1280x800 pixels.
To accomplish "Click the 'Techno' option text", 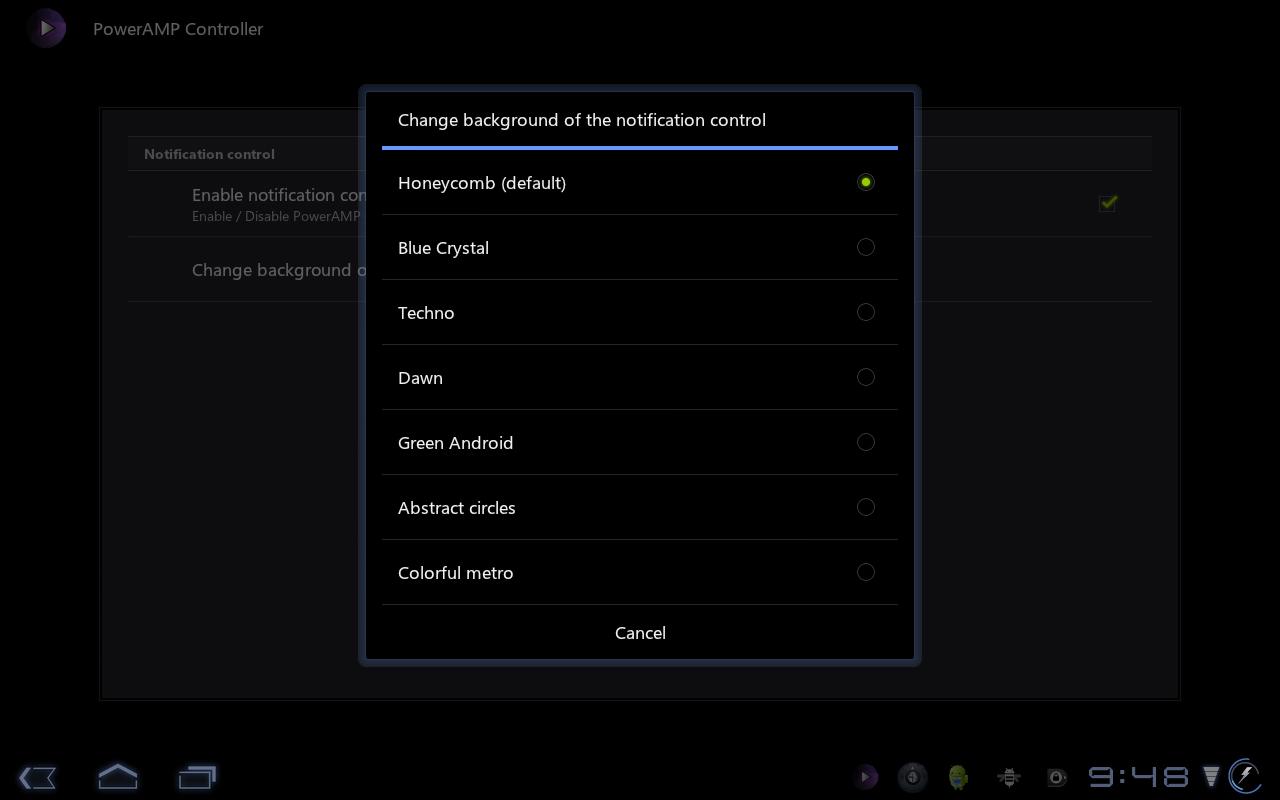I will [426, 313].
